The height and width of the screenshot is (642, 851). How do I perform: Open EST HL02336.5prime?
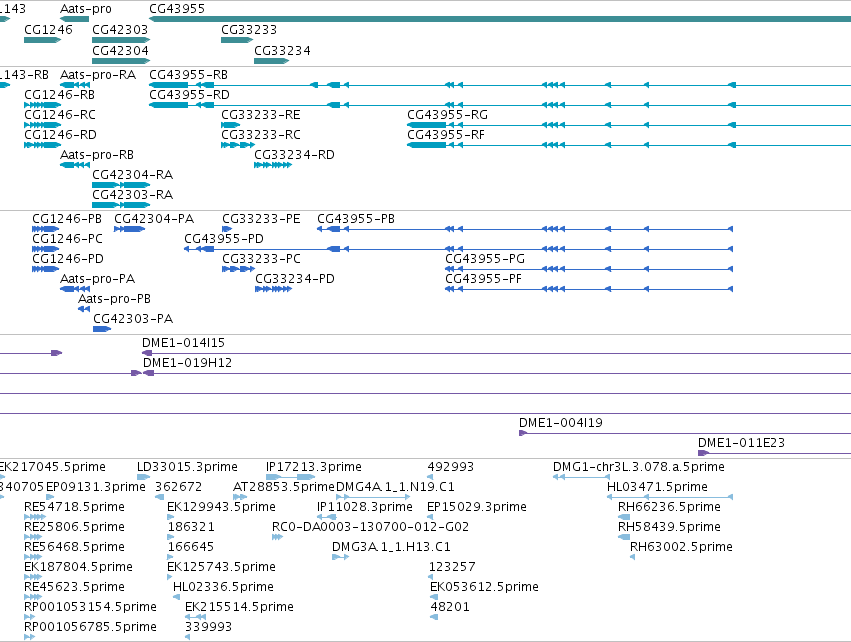click(x=176, y=597)
